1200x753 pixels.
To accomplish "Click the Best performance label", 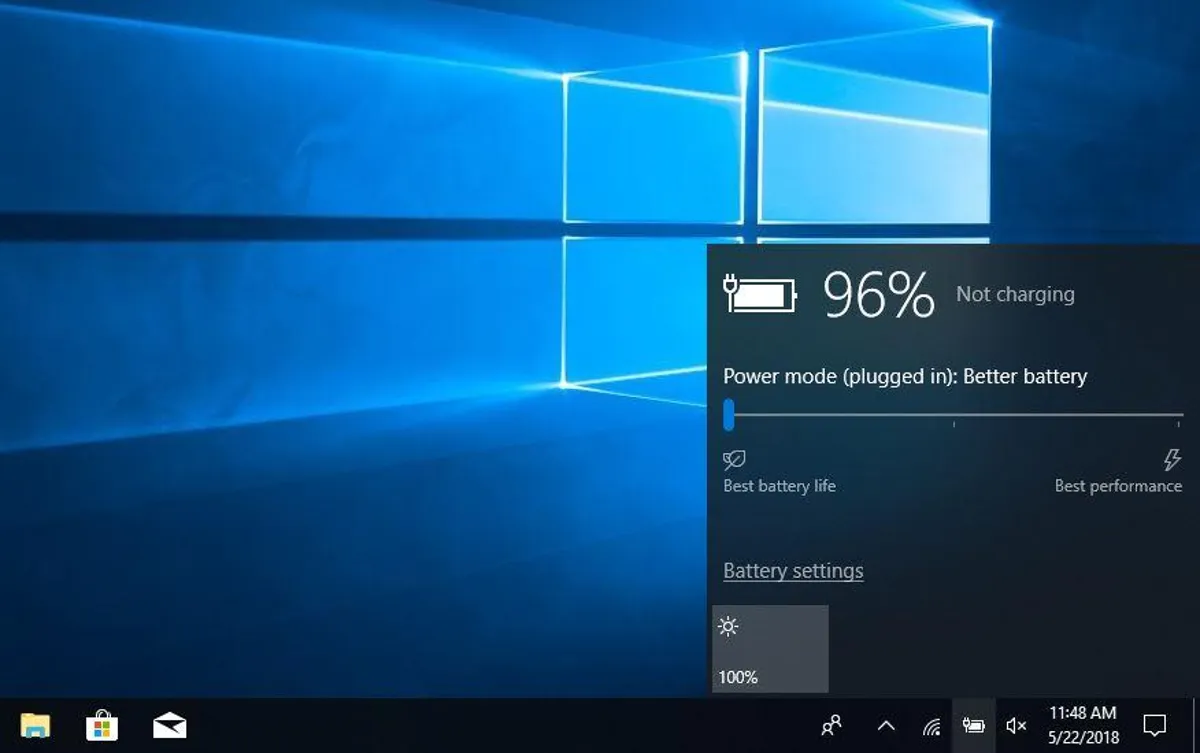I will 1118,486.
